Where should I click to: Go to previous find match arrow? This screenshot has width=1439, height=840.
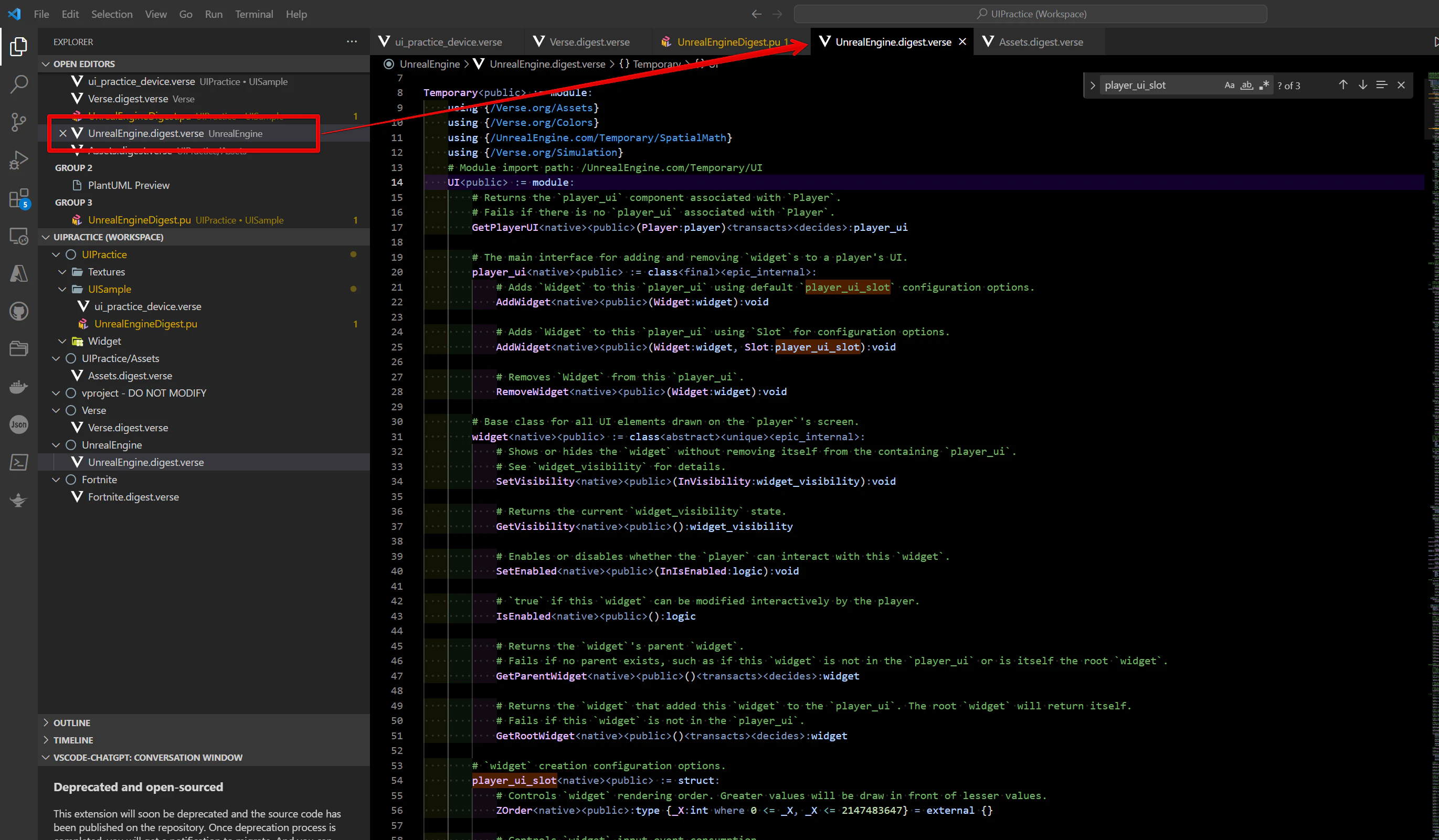(1342, 85)
